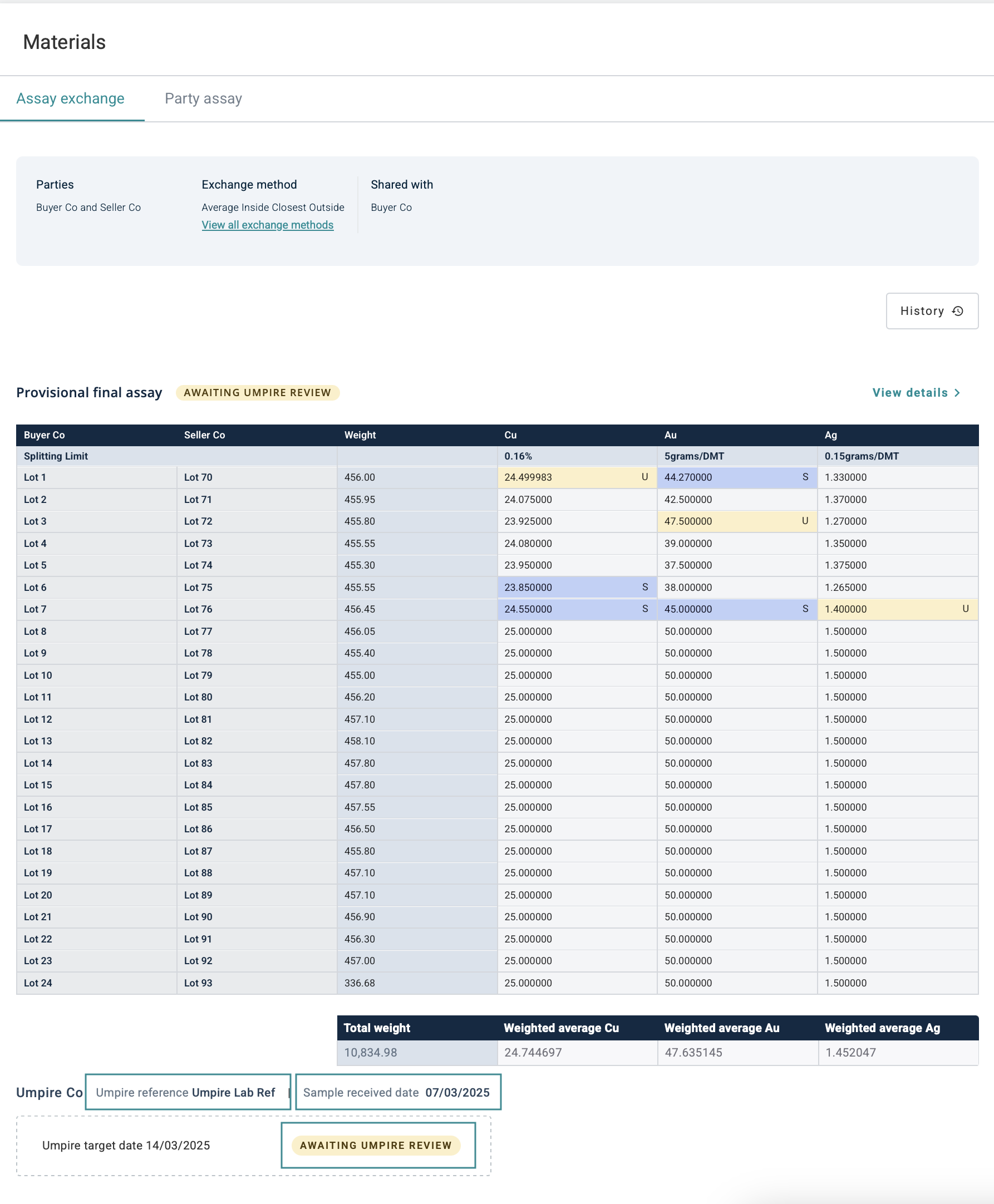Select the Assay exchange tab
The width and height of the screenshot is (994, 1204).
click(71, 98)
